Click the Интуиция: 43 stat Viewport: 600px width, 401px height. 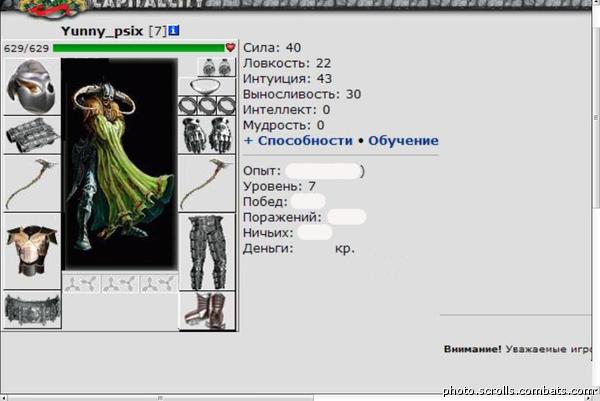point(287,78)
